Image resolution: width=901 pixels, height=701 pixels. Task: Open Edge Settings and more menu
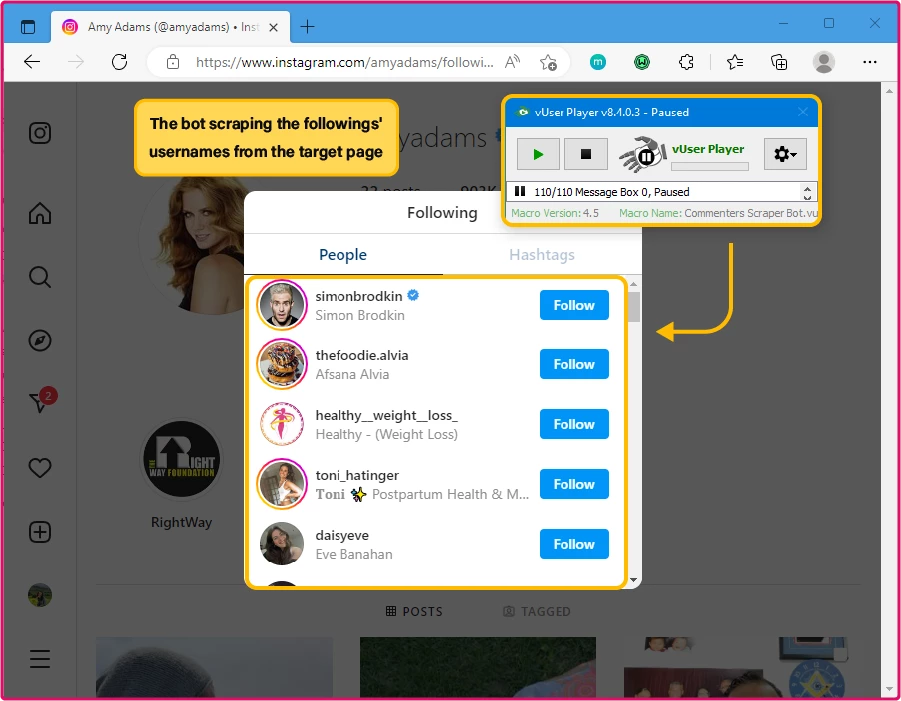[x=870, y=61]
